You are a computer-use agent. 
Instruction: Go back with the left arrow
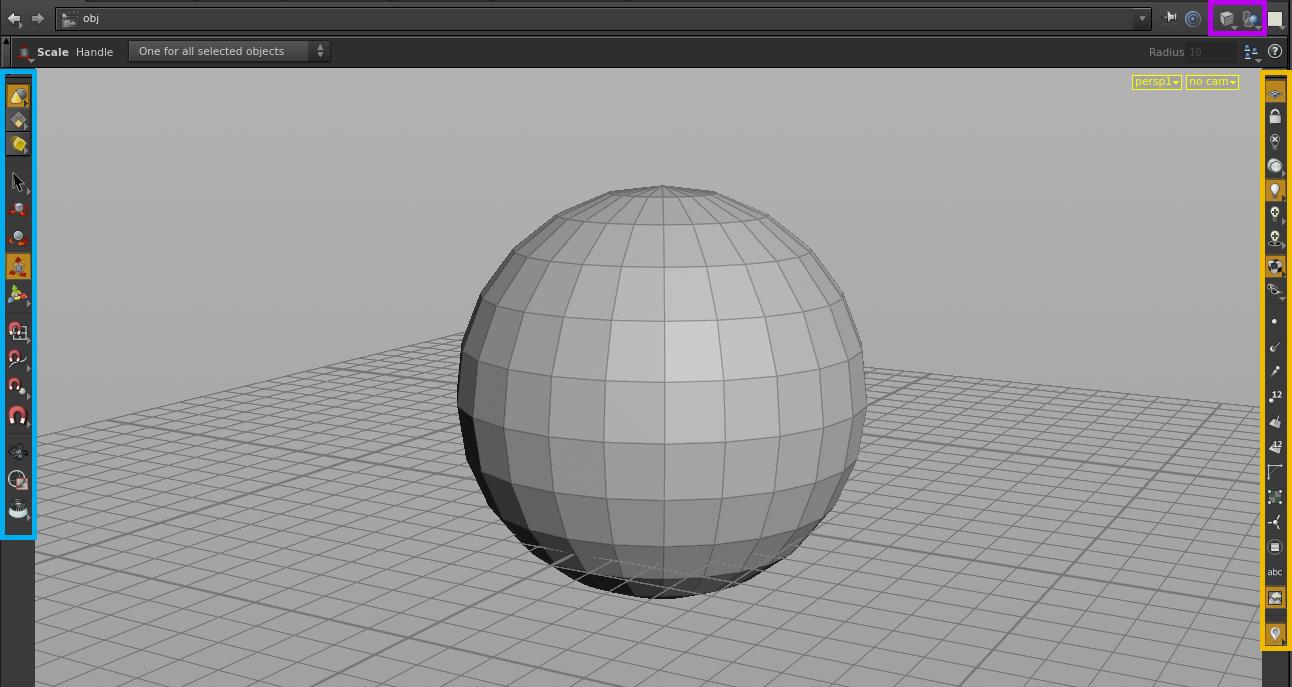click(15, 18)
